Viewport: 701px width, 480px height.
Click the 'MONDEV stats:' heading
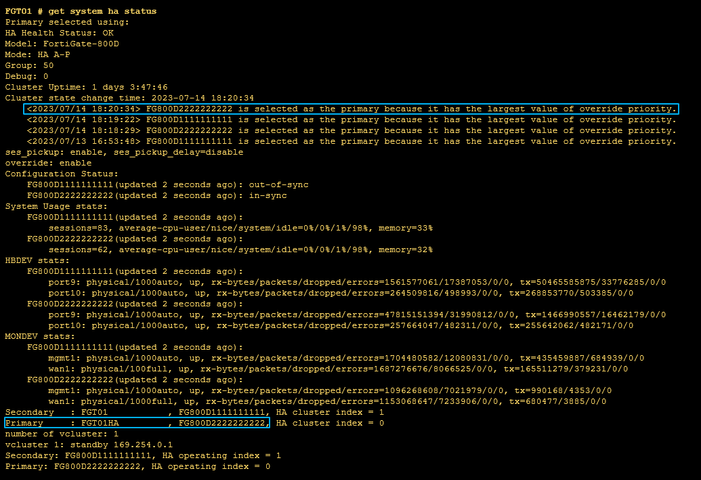pyautogui.click(x=40, y=337)
